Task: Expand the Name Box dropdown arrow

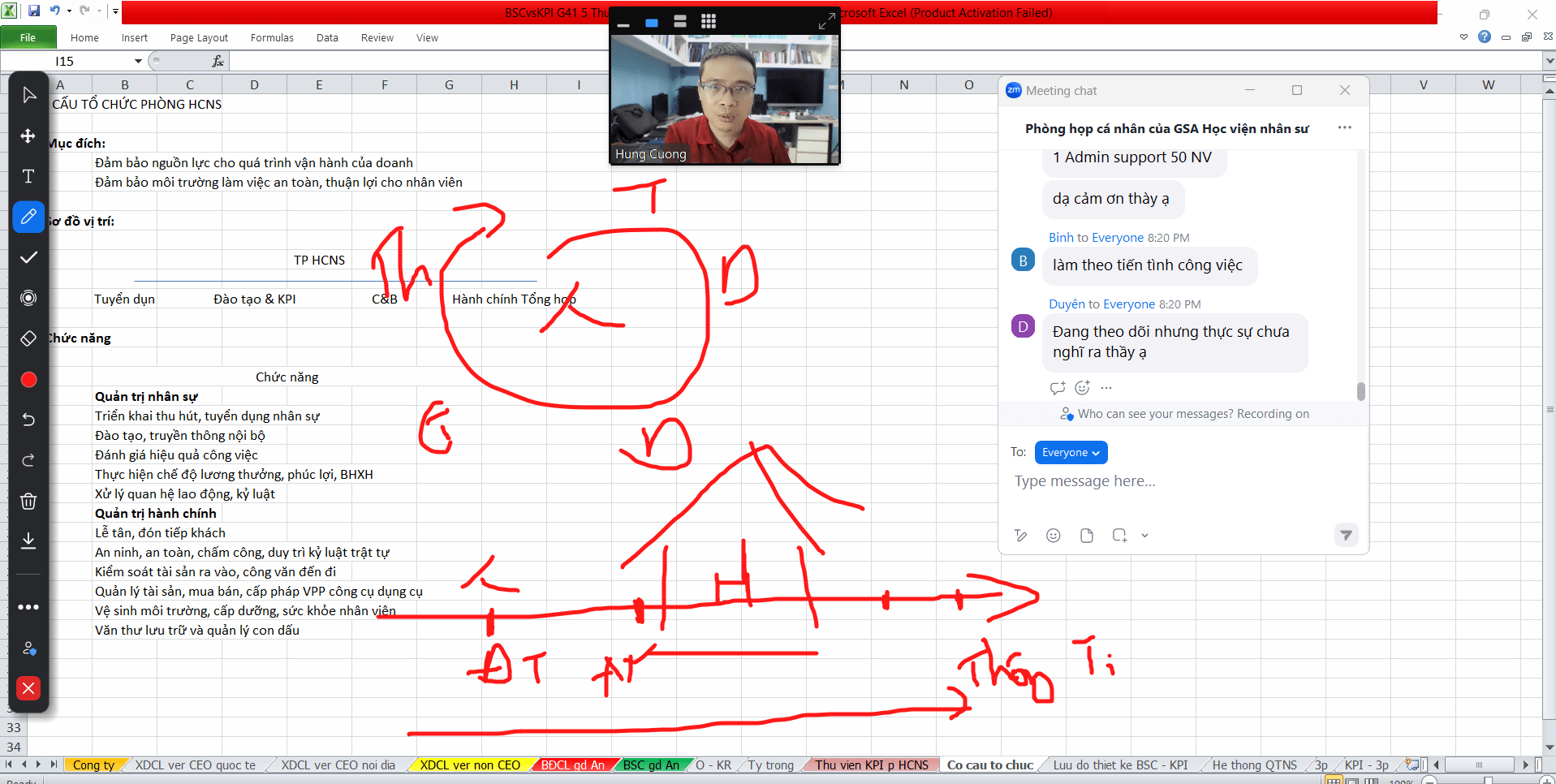Action: pos(138,62)
